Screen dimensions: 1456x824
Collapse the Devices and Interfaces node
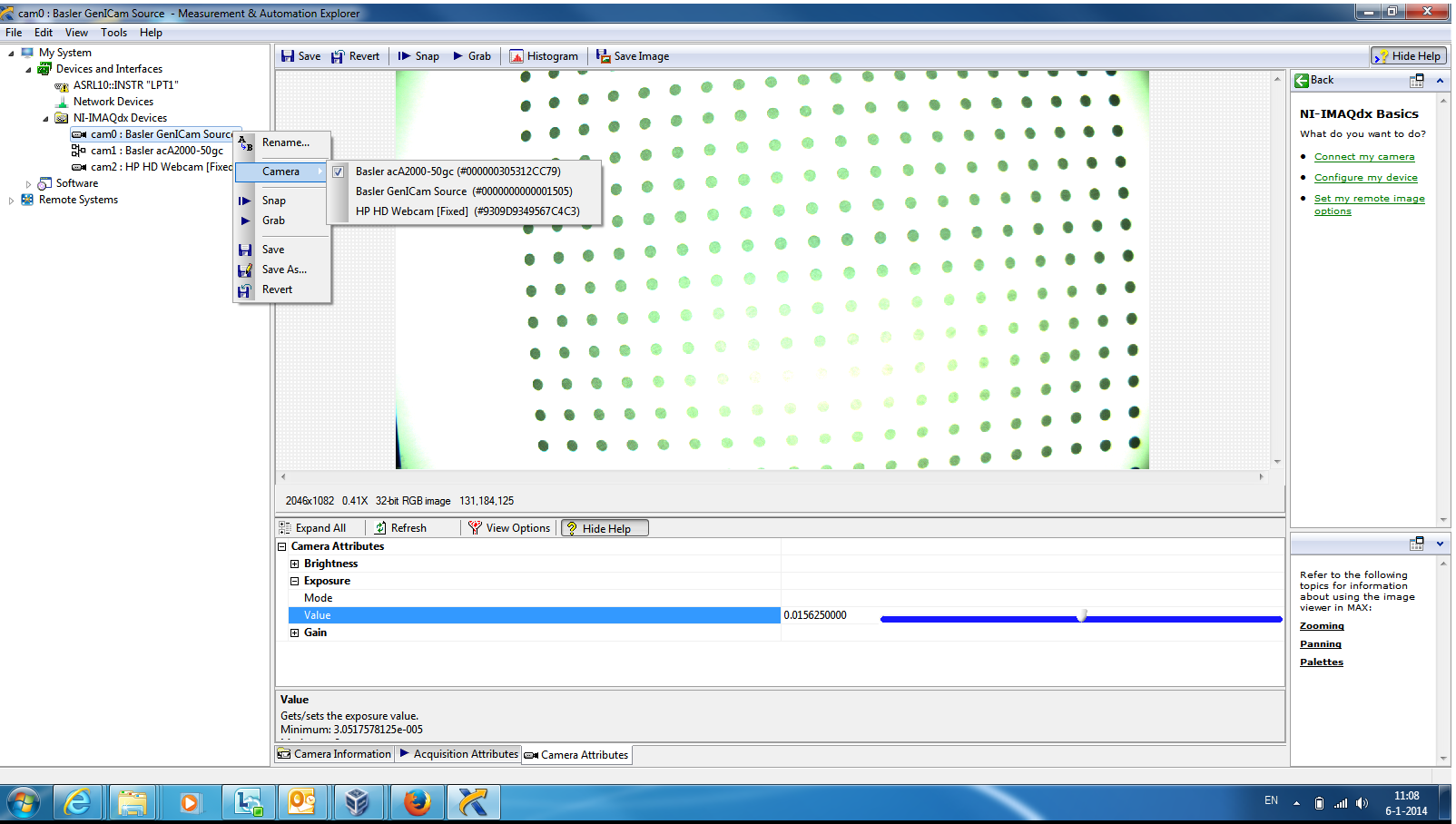tap(28, 69)
